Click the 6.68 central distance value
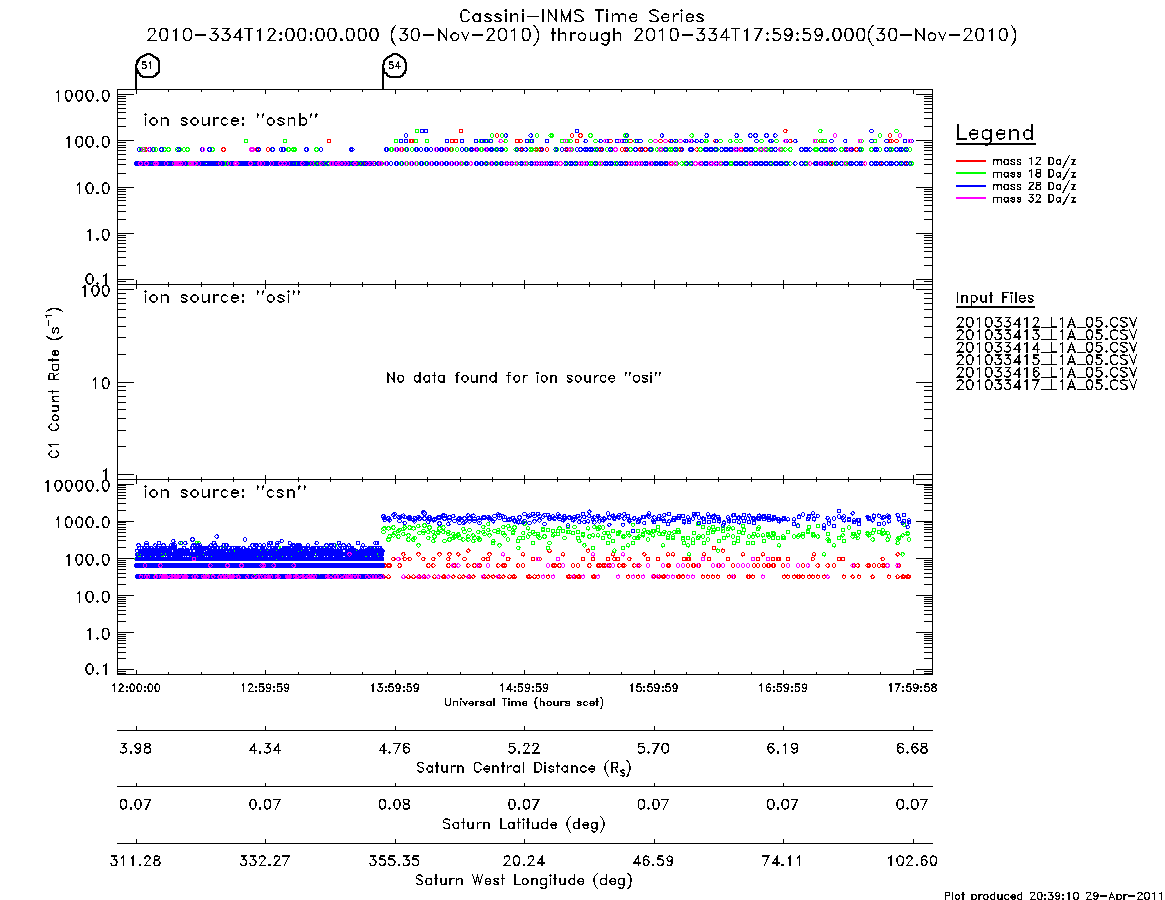The height and width of the screenshot is (900, 1165). click(912, 748)
